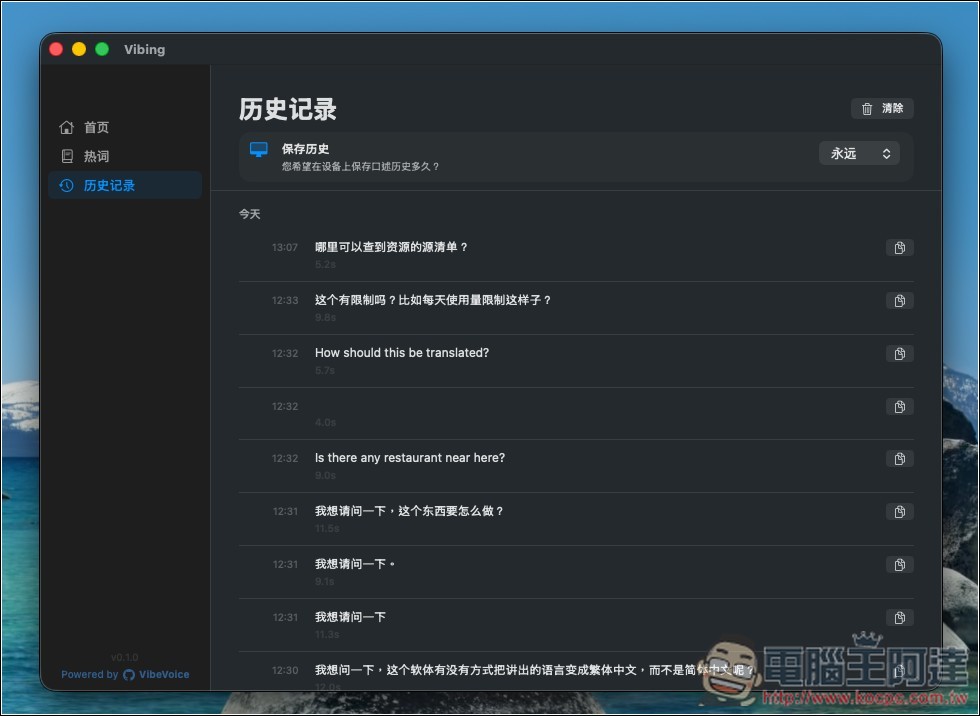Open the 永远 retention duration dropdown
This screenshot has width=980, height=716.
click(858, 153)
